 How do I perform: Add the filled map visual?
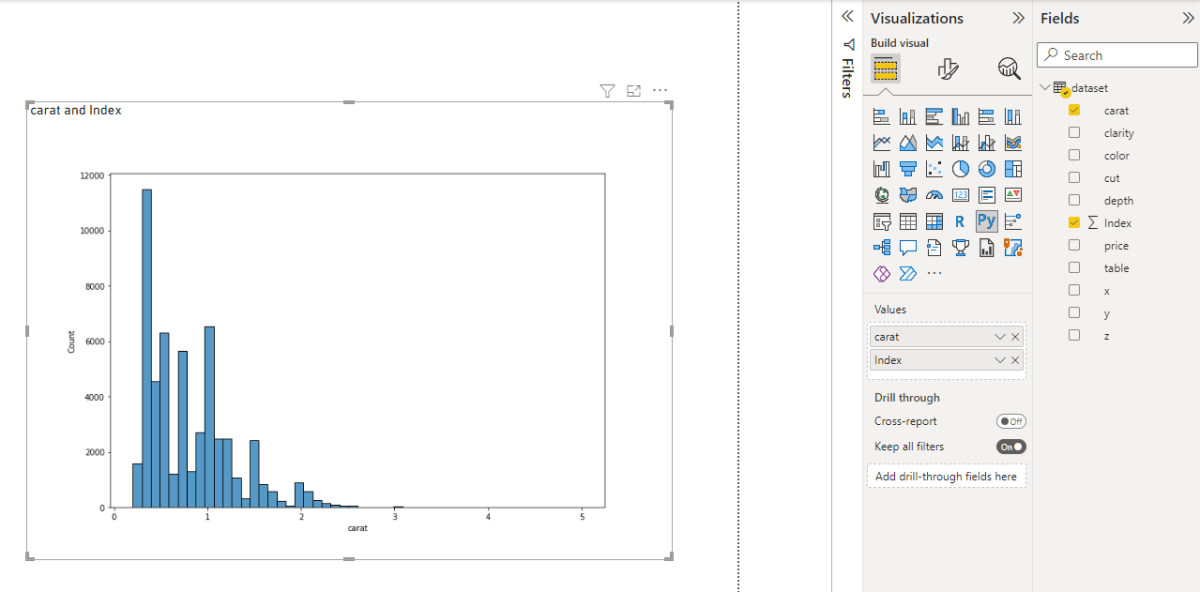tap(908, 195)
